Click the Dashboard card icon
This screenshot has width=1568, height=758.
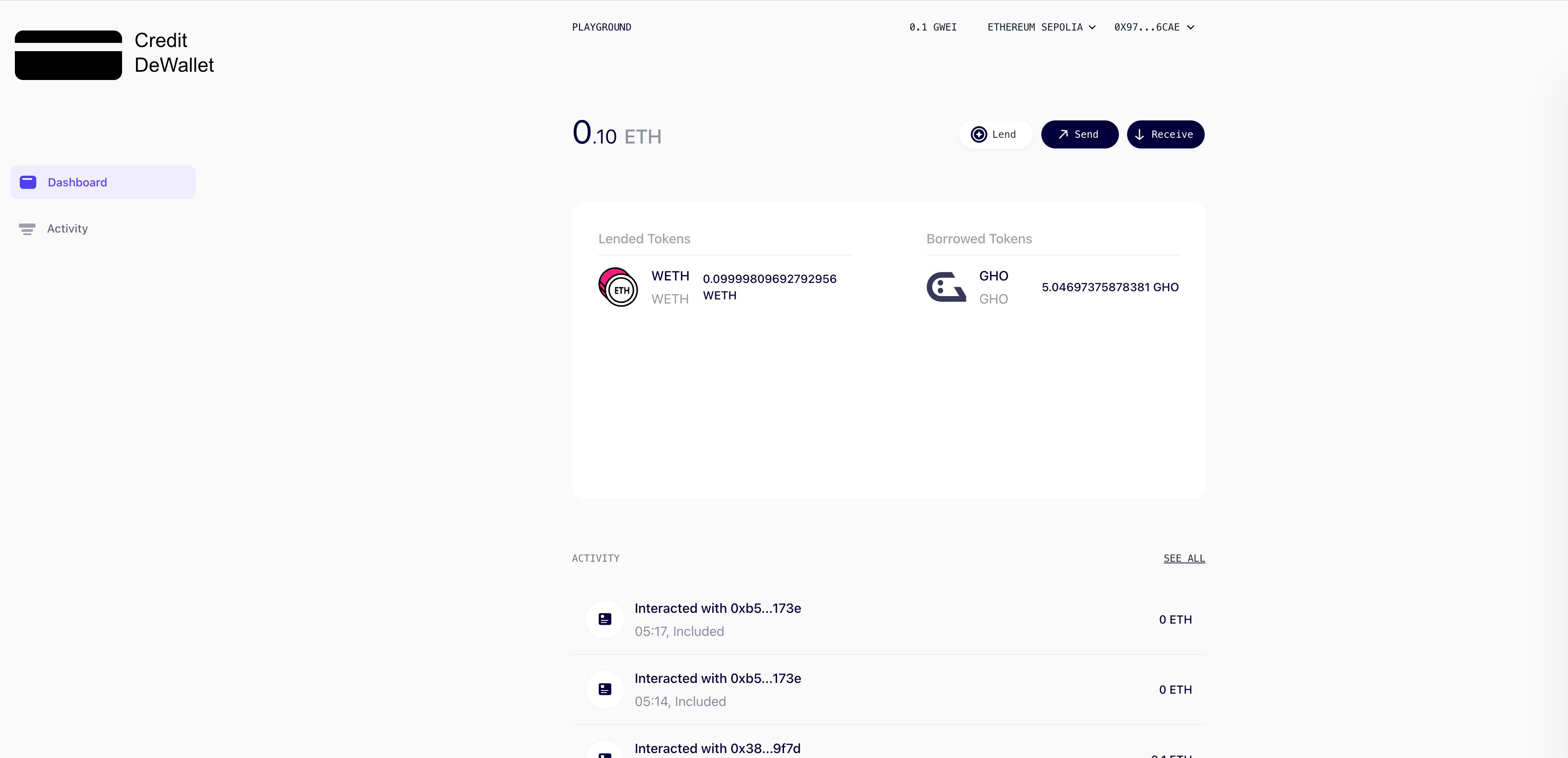click(28, 182)
